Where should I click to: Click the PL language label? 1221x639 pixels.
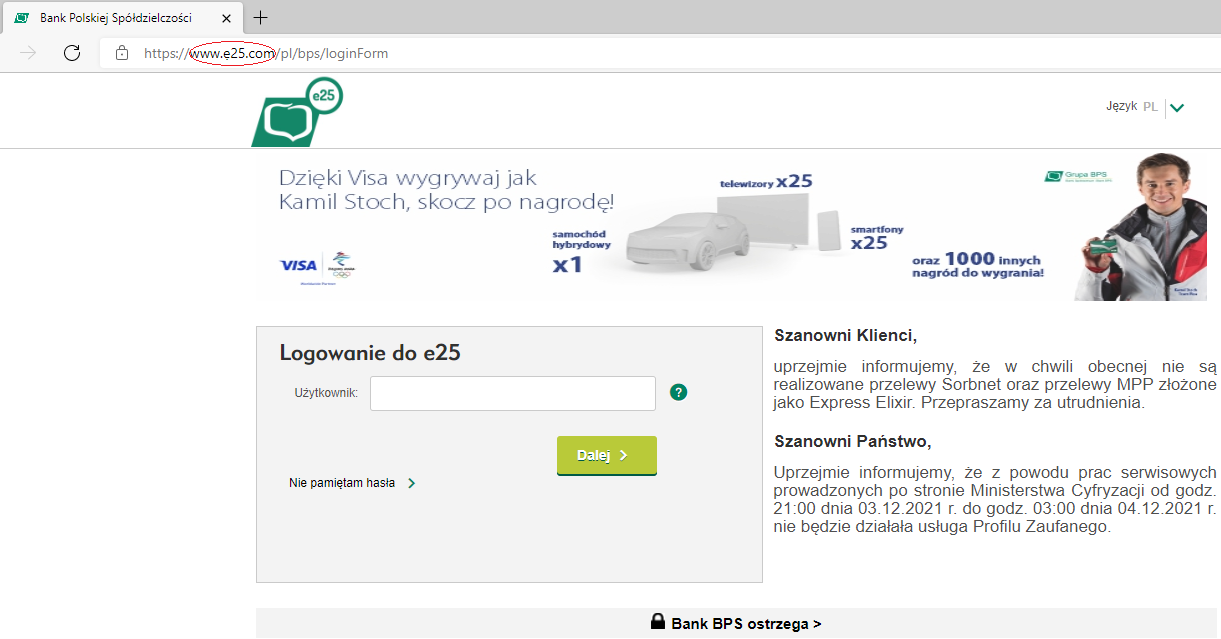[x=1150, y=106]
